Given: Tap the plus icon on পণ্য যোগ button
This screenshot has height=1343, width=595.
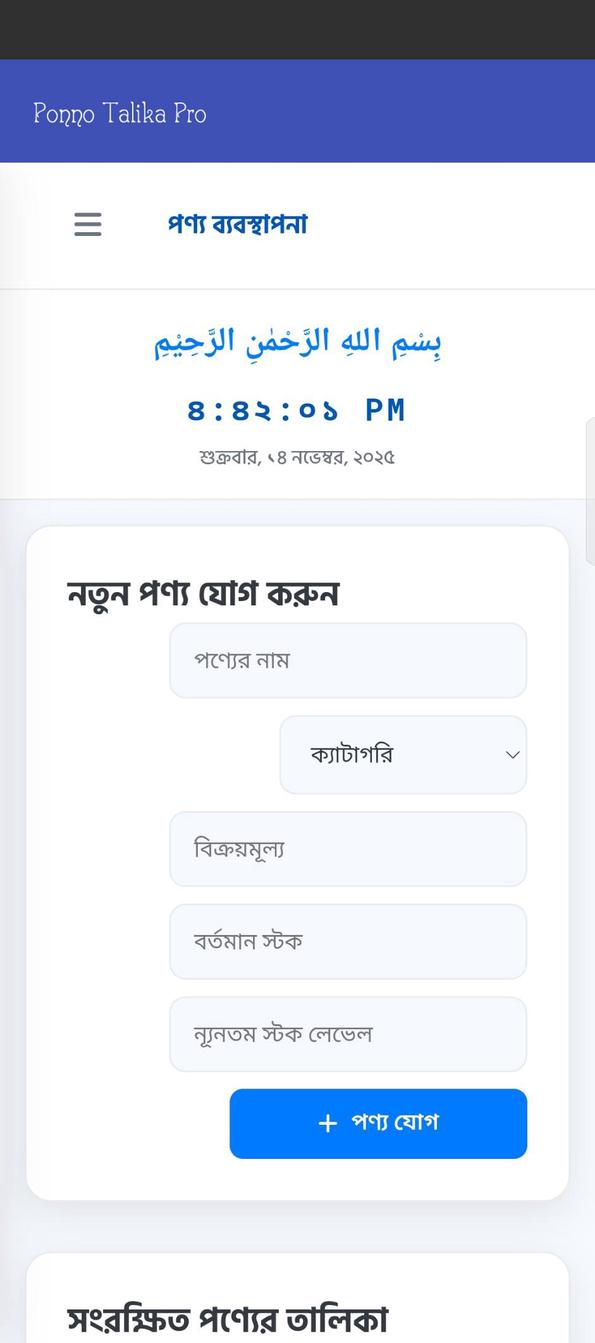Looking at the screenshot, I should point(326,1123).
